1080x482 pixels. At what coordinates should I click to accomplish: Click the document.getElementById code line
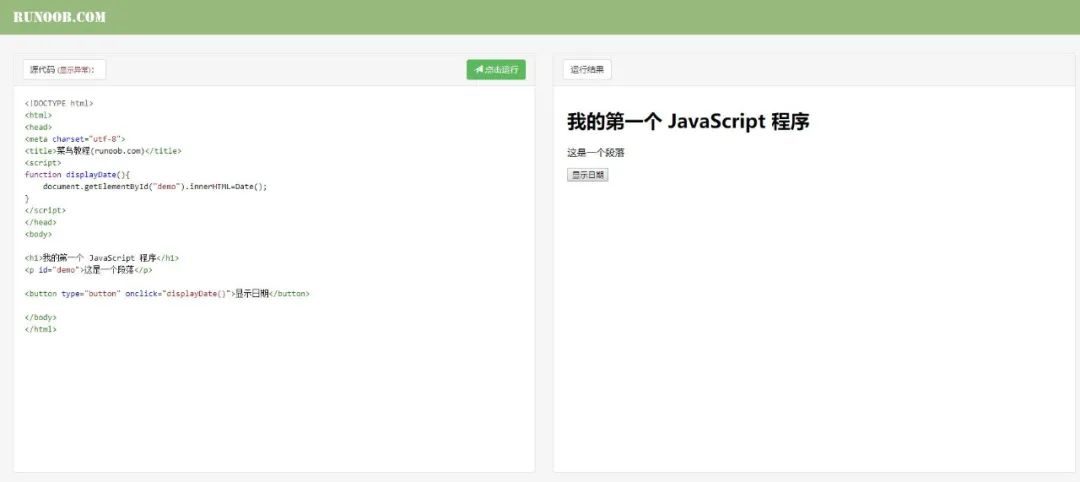pos(155,186)
